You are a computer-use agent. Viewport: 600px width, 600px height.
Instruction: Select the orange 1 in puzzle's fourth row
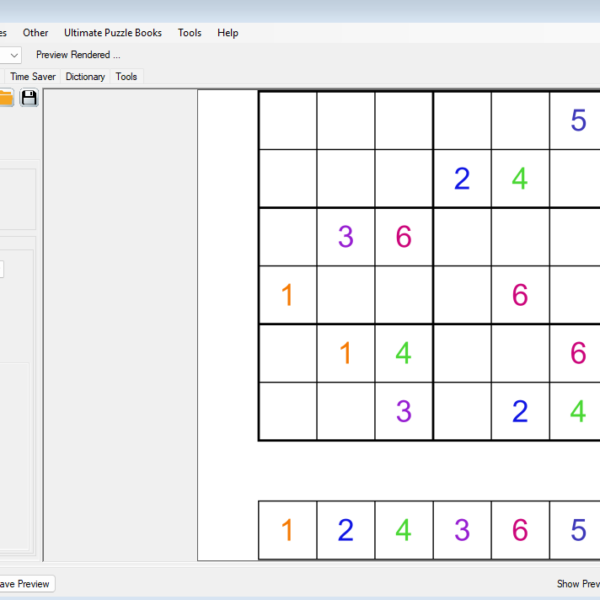(x=288, y=295)
